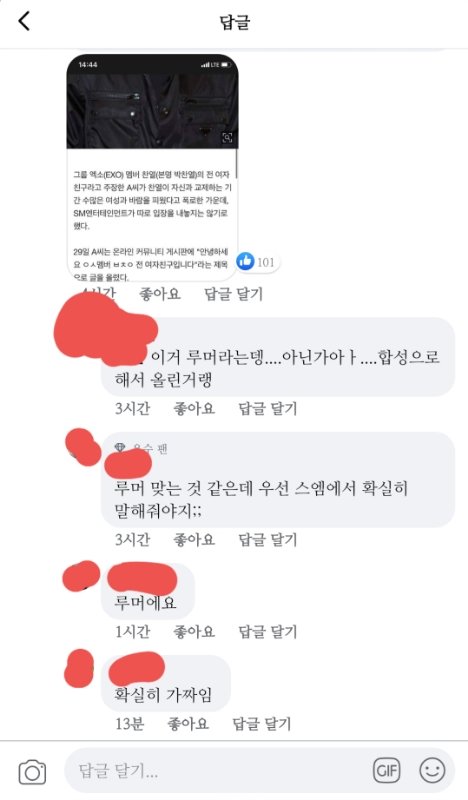Reply to the comment mentioning '스엠에서 확실히'
Image resolution: width=468 pixels, height=800 pixels.
click(x=267, y=540)
